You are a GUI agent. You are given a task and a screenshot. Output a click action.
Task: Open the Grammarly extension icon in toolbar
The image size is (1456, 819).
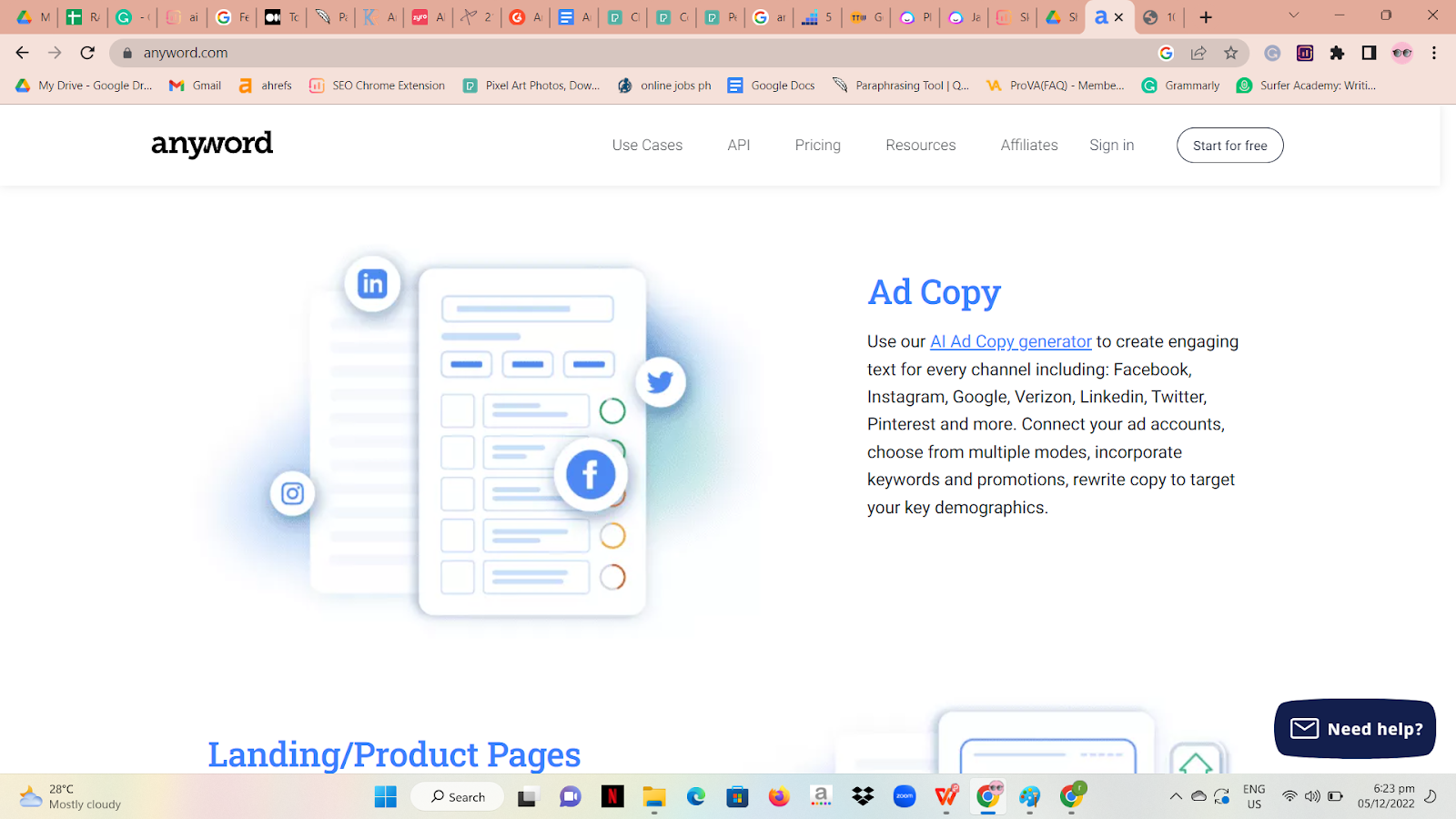(1272, 53)
